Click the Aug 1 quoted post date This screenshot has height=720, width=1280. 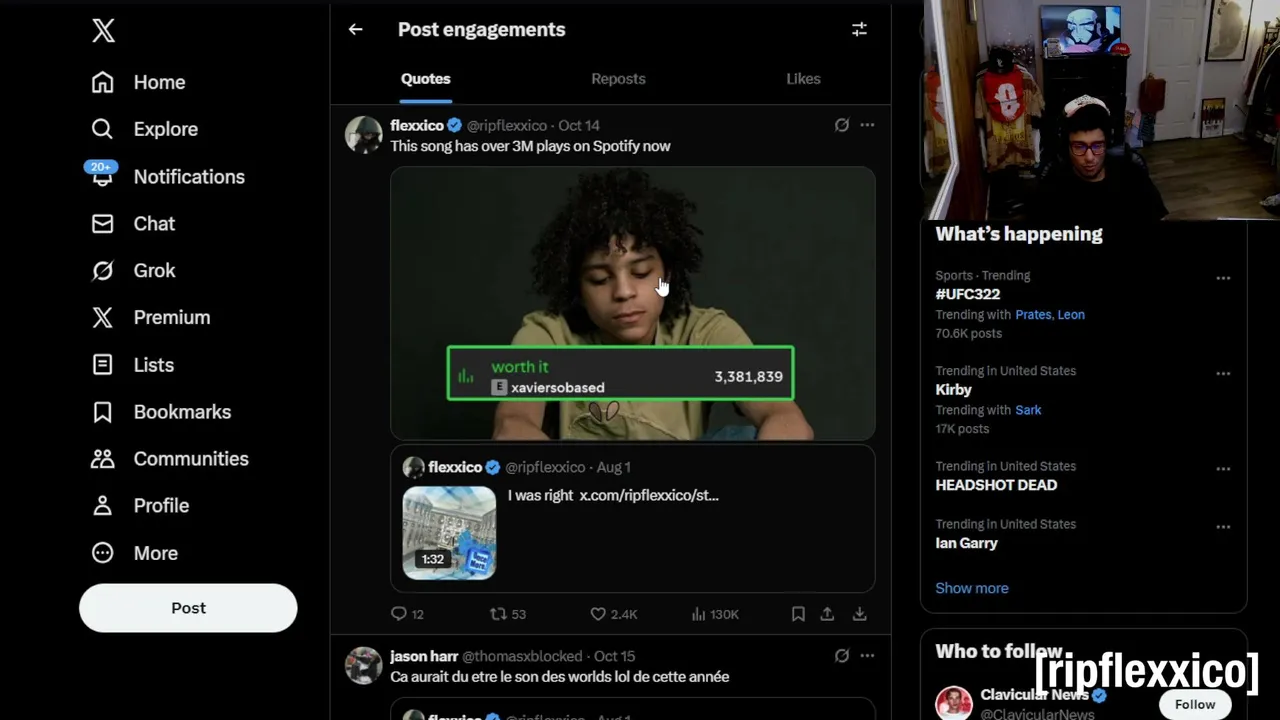coord(613,467)
